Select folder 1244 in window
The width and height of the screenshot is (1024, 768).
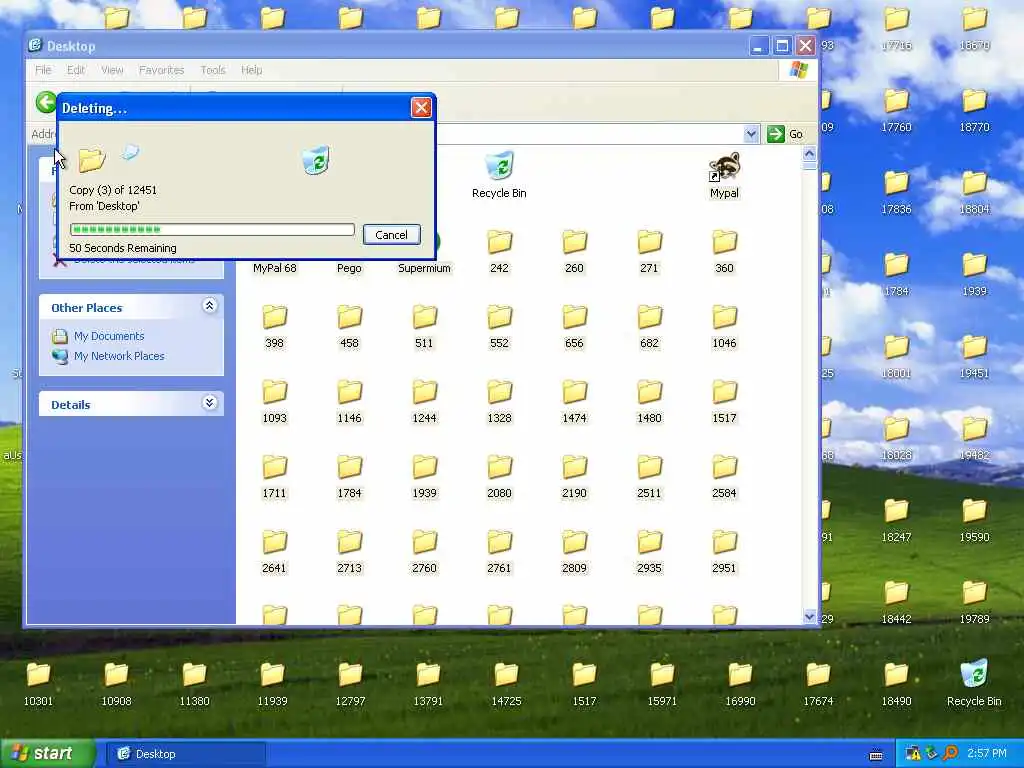(x=424, y=402)
